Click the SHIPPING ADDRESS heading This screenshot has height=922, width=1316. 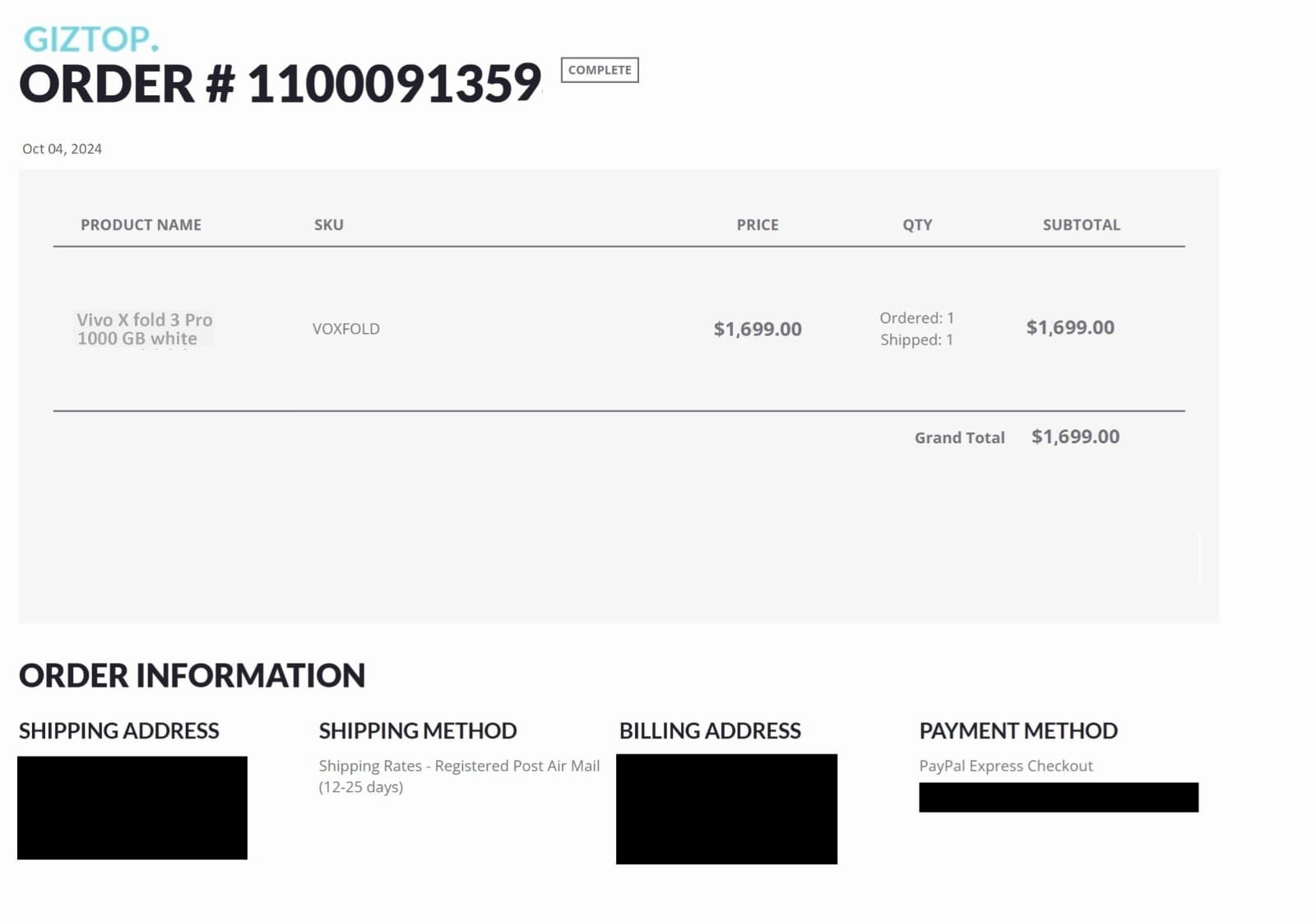coord(119,730)
